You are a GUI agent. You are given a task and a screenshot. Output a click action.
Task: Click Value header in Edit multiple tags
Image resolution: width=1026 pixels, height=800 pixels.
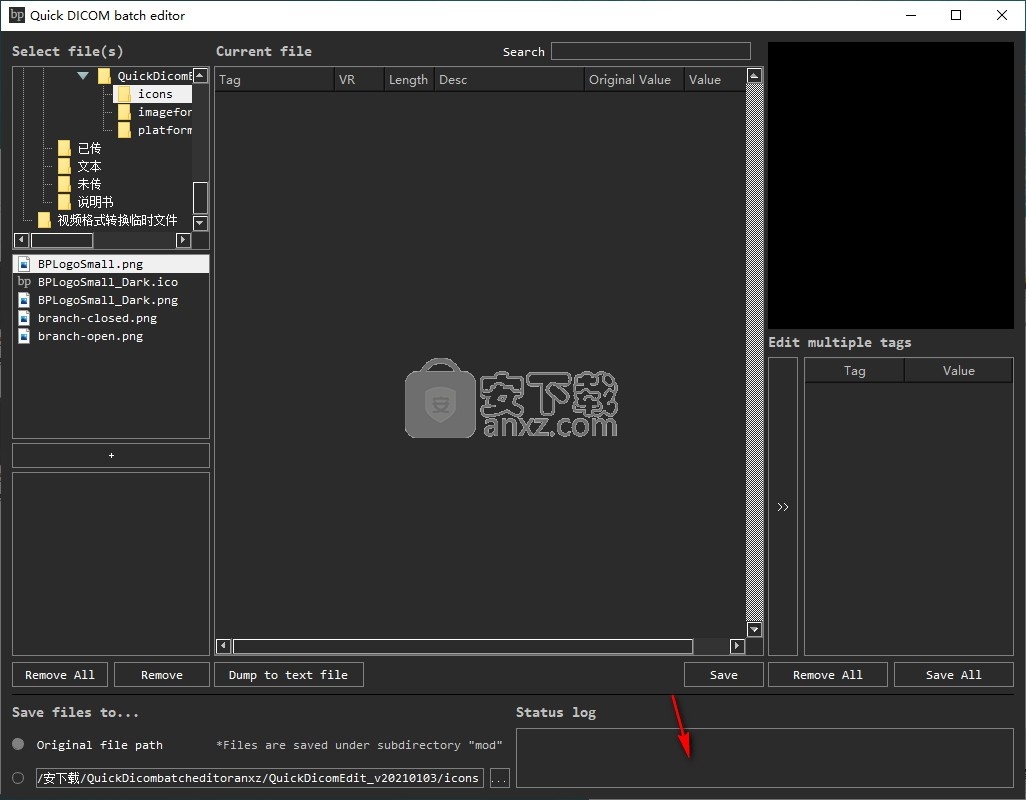pyautogui.click(x=959, y=370)
